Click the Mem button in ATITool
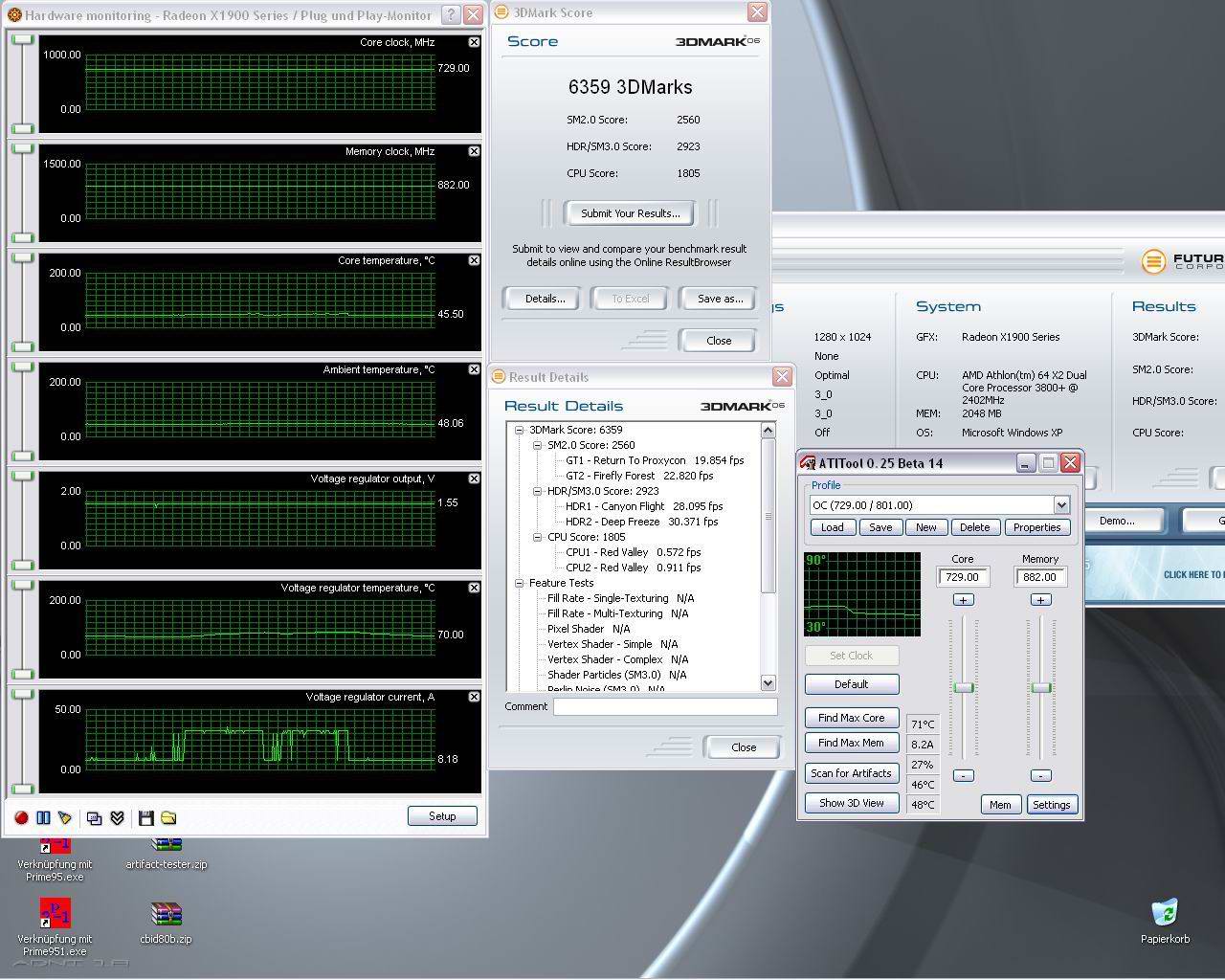This screenshot has width=1225, height=980. (1000, 805)
